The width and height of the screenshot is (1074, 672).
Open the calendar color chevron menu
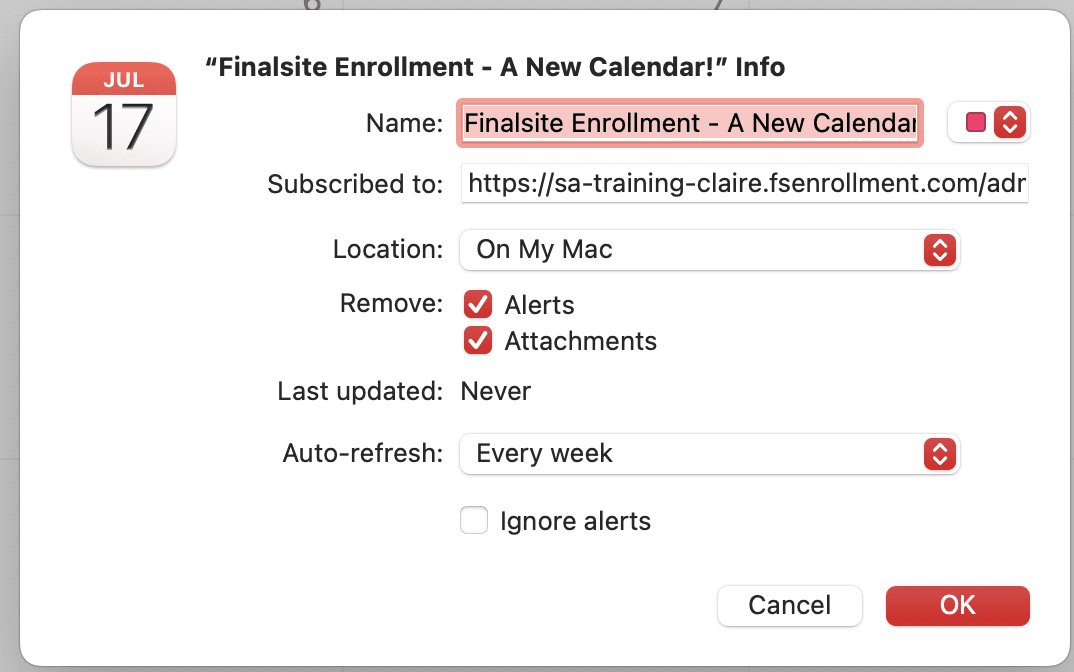click(1010, 122)
